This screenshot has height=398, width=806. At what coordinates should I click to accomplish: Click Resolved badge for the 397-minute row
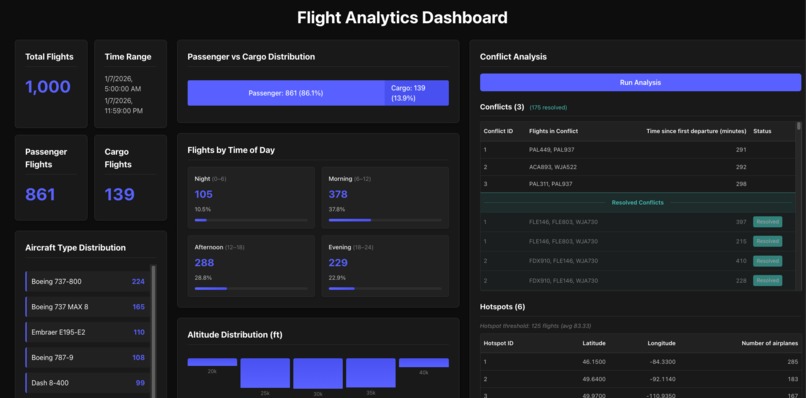pyautogui.click(x=767, y=222)
